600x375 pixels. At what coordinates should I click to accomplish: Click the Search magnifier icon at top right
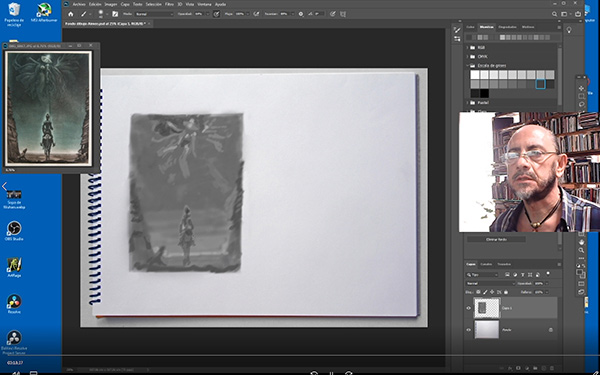[x=554, y=14]
